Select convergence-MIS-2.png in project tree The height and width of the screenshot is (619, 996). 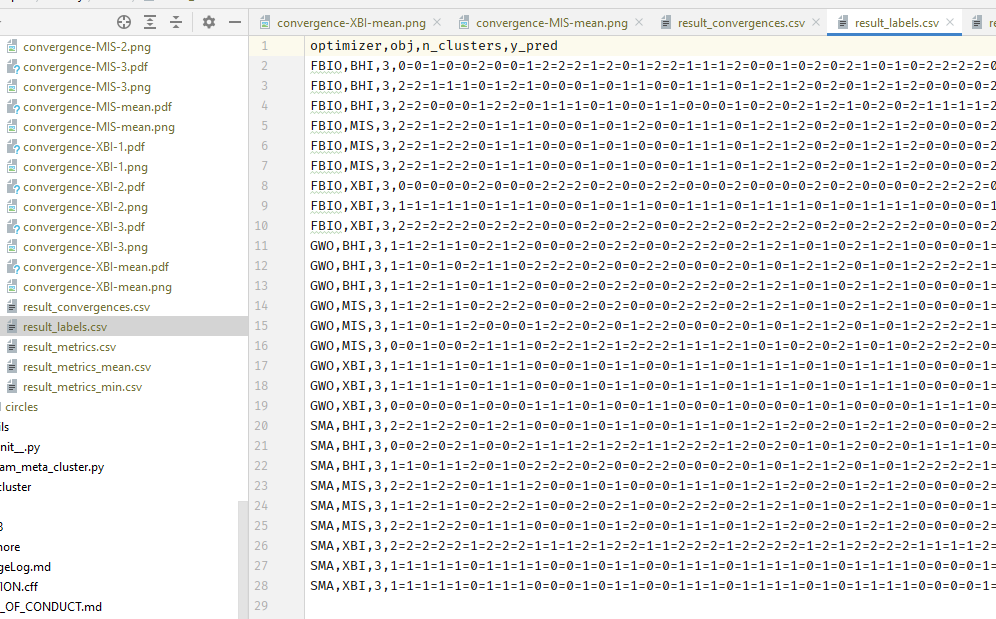[87, 47]
